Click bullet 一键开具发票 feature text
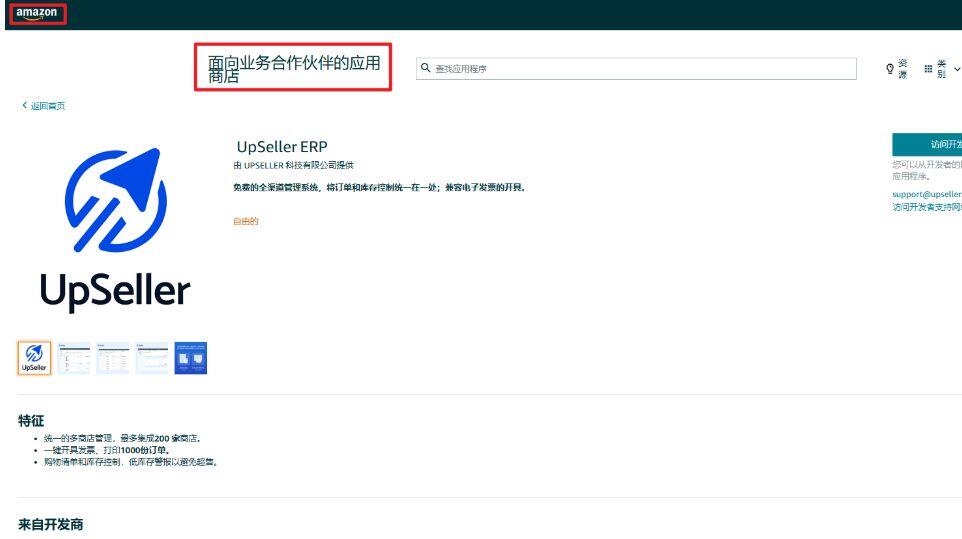Viewport: 962px width, 539px height. click(x=106, y=450)
